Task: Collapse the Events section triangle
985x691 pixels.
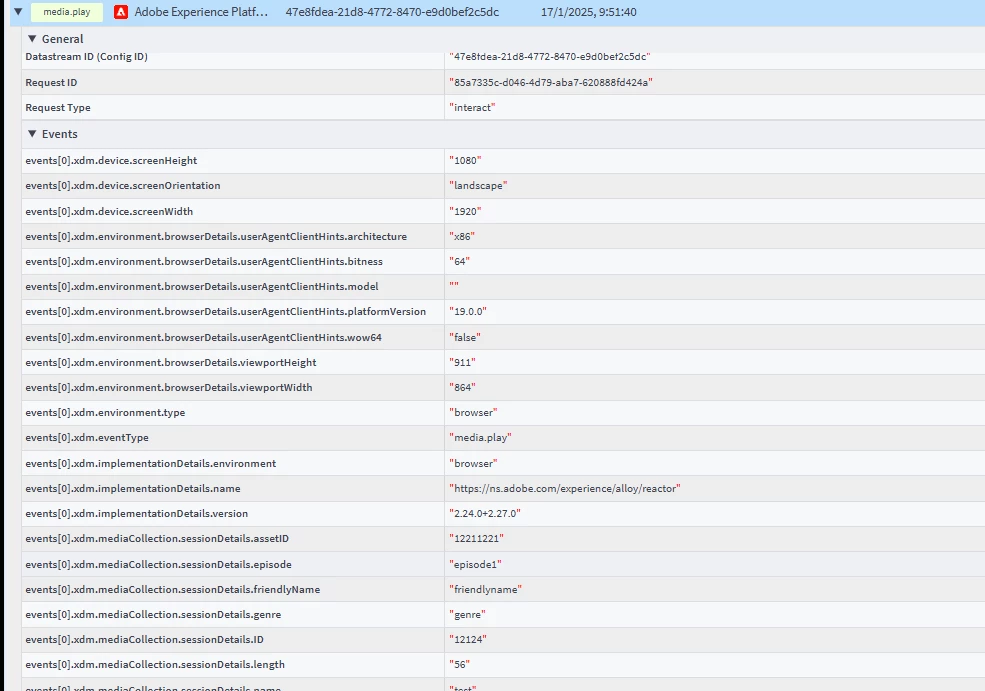Action: pos(32,133)
